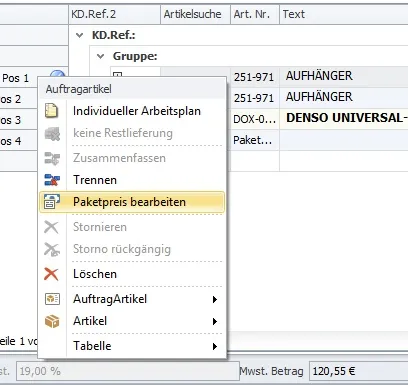Select Löschen in the context menu
The height and width of the screenshot is (385, 408).
(x=132, y=274)
